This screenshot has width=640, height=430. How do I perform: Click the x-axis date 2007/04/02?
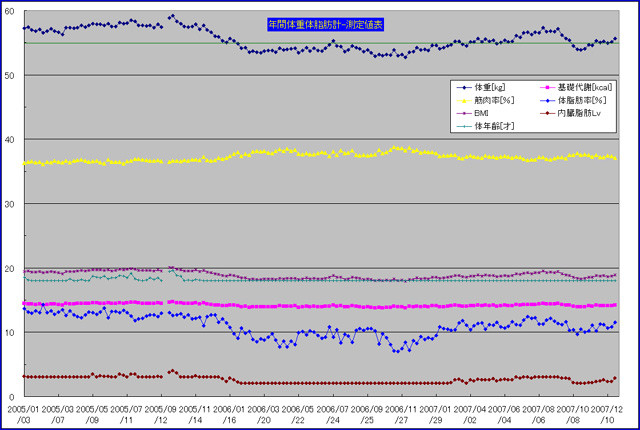coord(470,414)
